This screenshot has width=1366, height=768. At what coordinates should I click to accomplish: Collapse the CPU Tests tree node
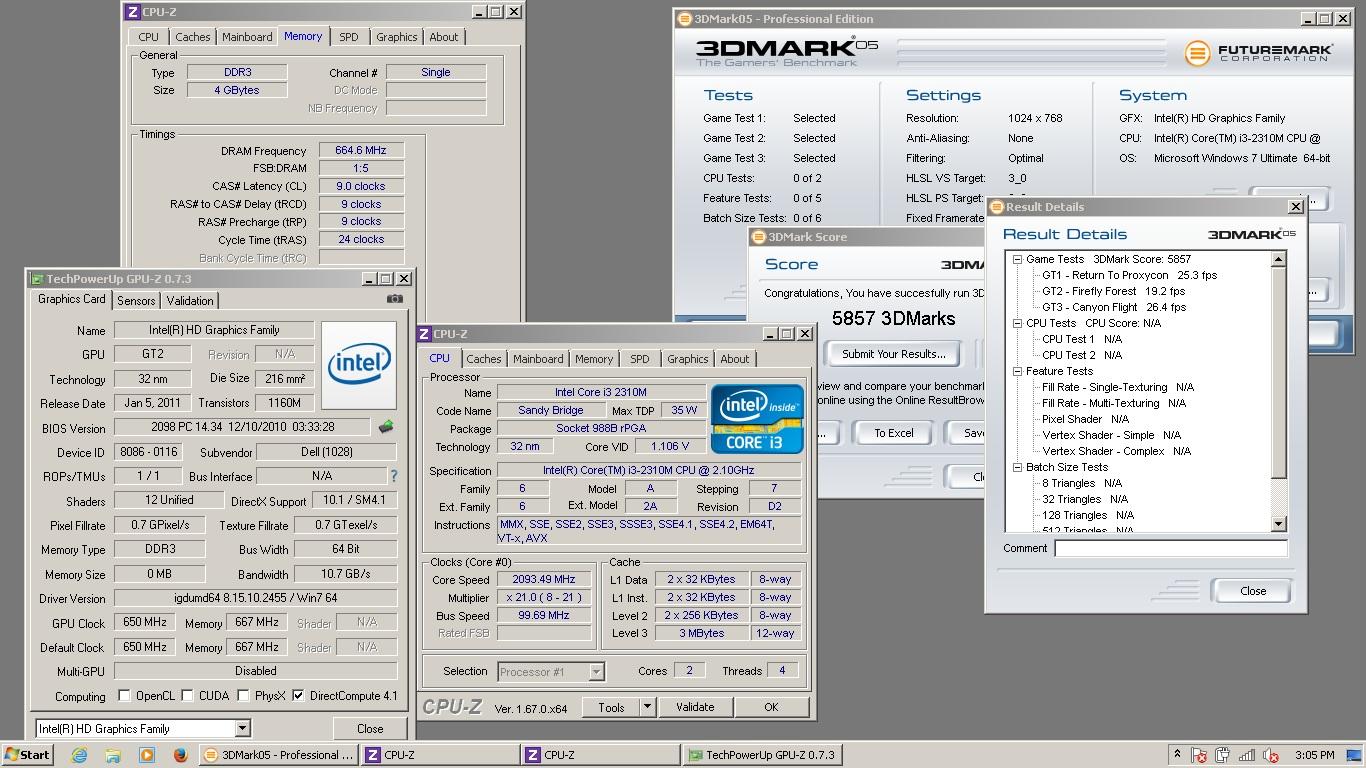[x=1017, y=323]
